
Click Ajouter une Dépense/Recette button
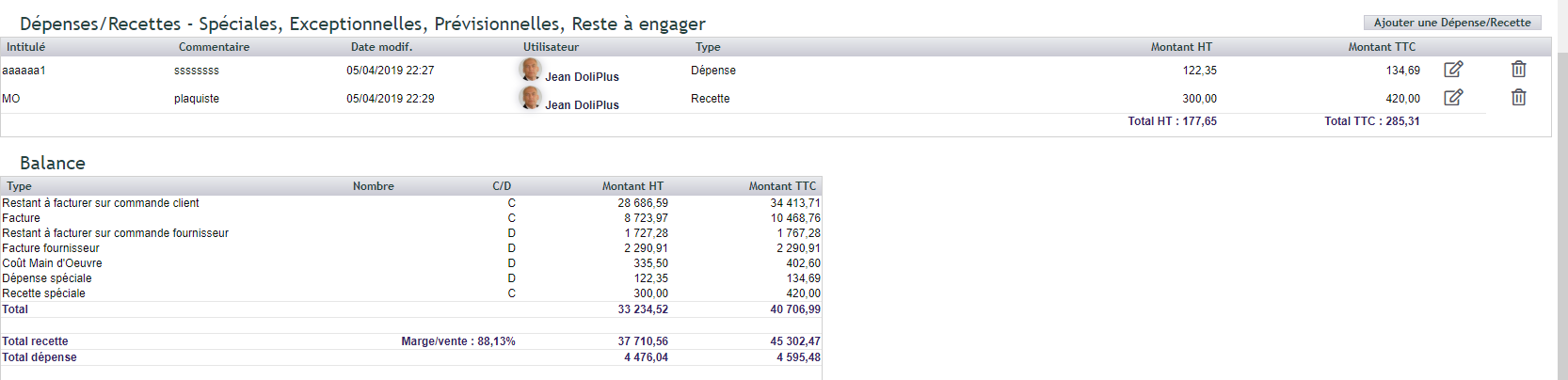point(1452,23)
